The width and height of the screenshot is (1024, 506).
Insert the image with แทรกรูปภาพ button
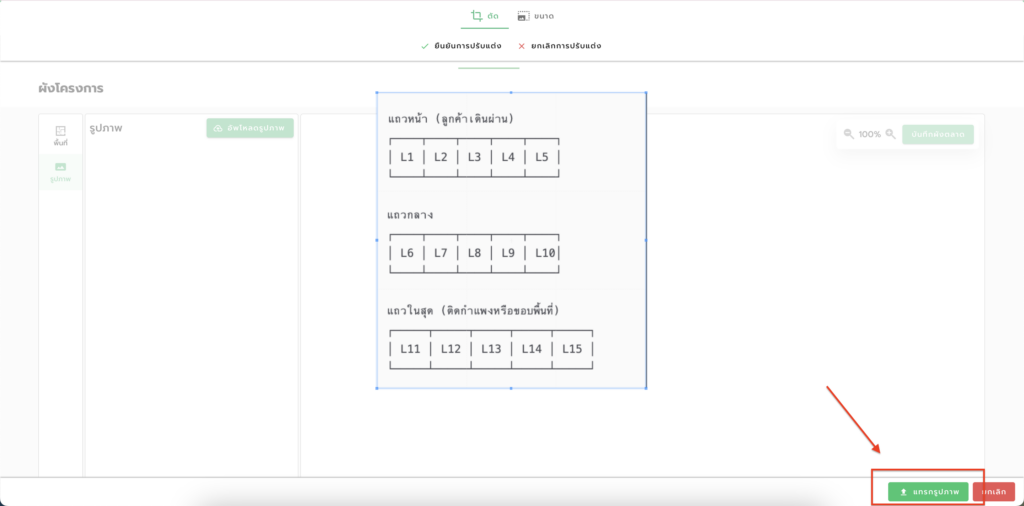928,492
